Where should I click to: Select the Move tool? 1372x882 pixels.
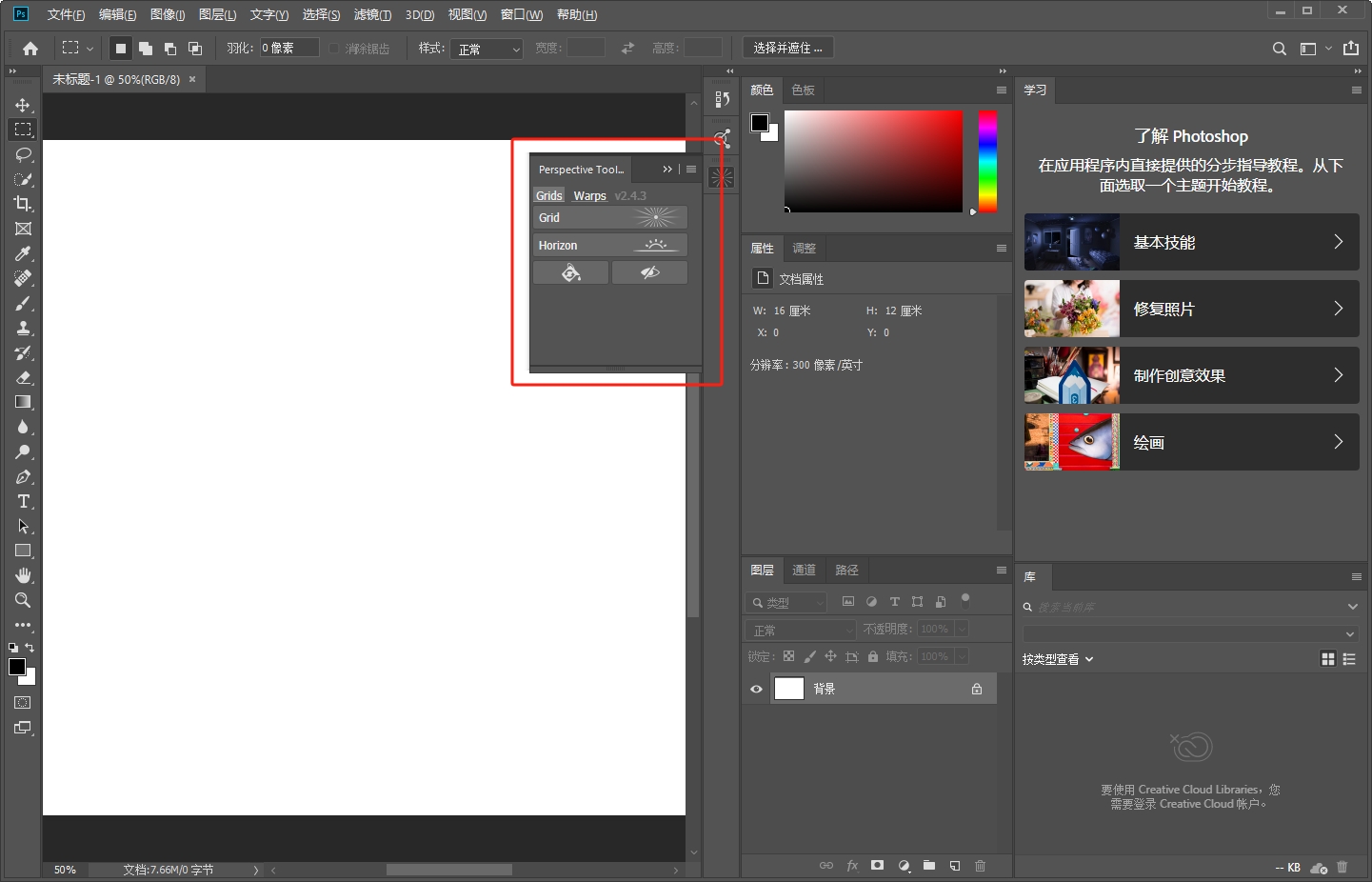point(23,105)
